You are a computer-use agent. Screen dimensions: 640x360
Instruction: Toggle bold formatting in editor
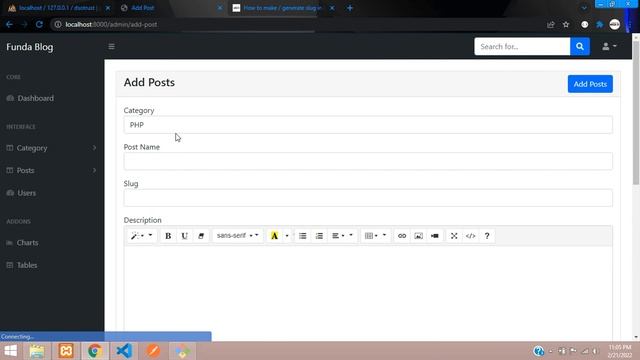[x=168, y=236]
